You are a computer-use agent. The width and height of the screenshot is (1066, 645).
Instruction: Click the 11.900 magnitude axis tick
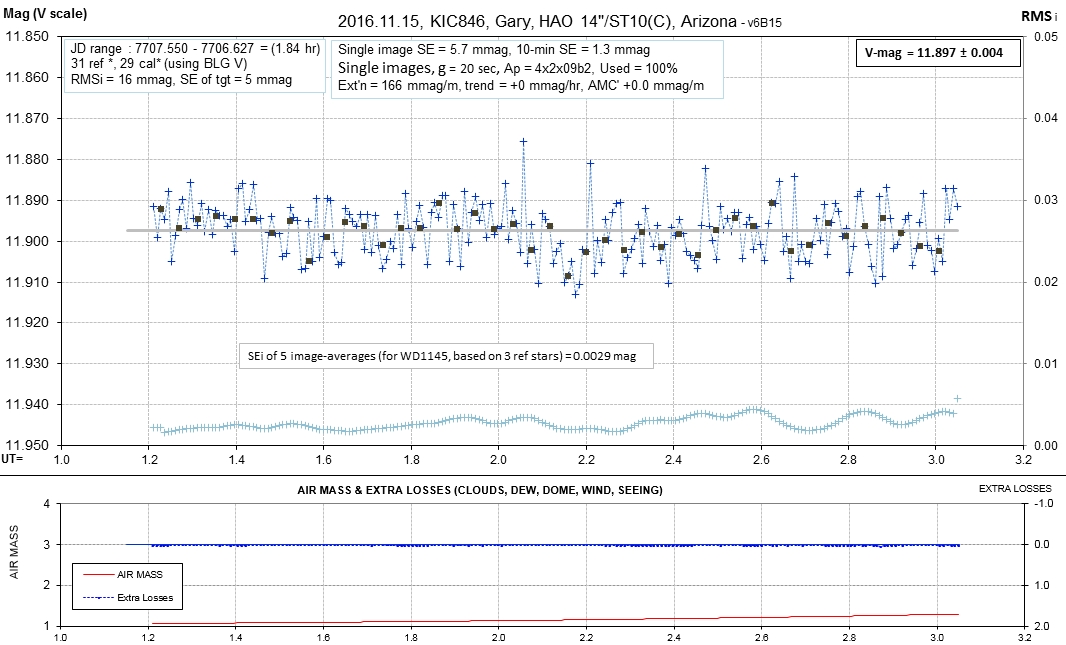(x=27, y=241)
